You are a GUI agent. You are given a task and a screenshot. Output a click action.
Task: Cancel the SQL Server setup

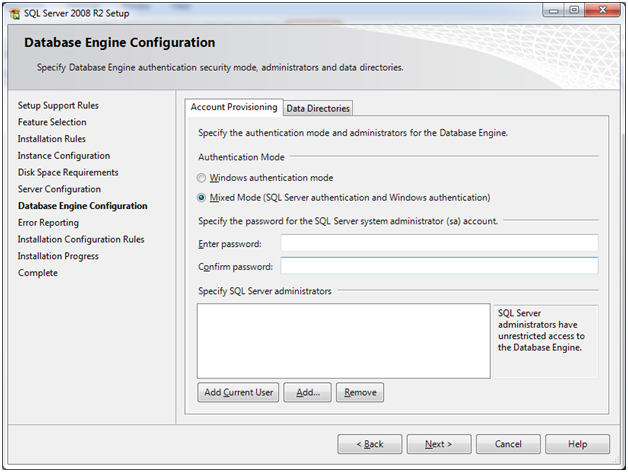click(x=508, y=444)
